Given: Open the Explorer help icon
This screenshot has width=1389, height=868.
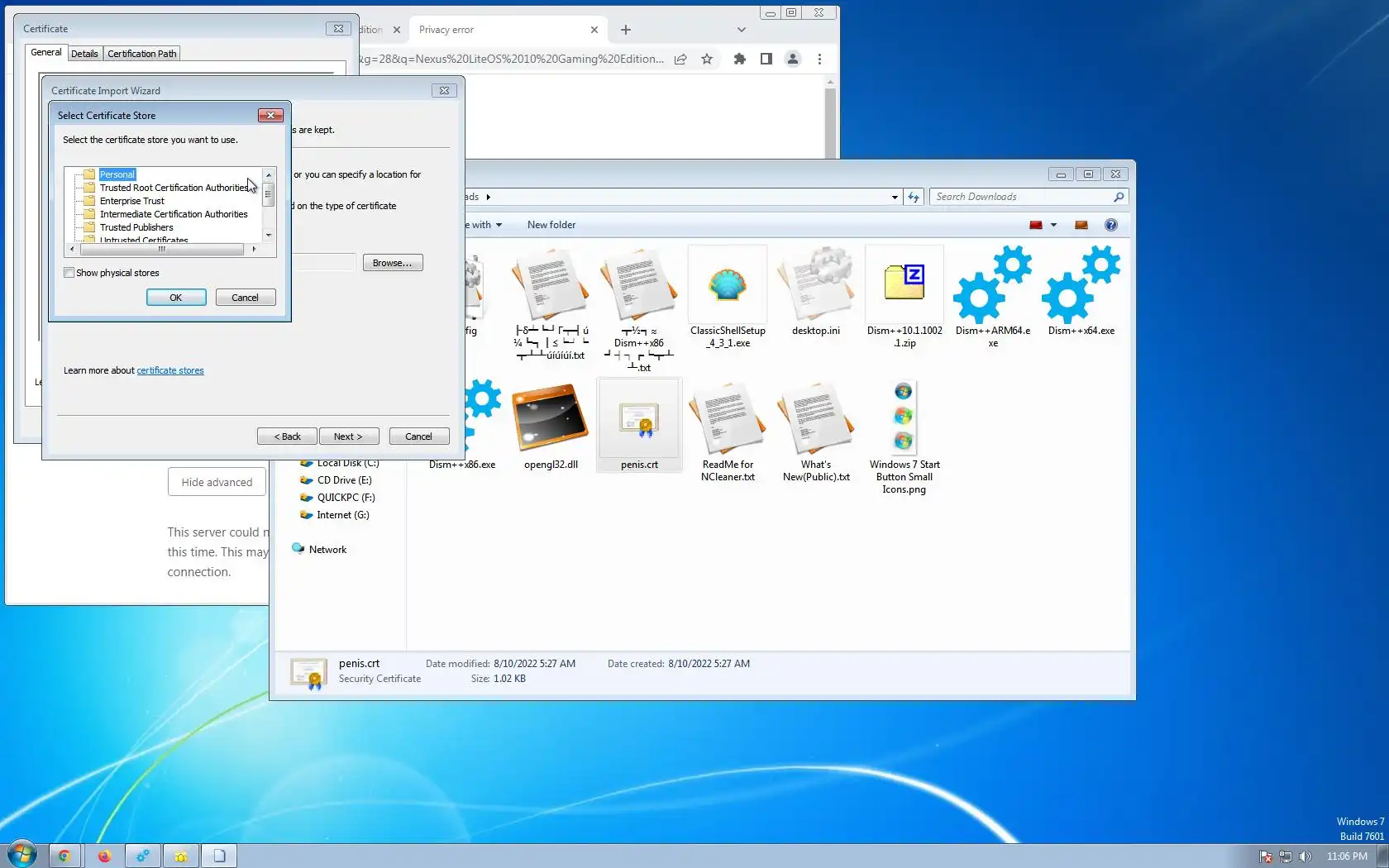Looking at the screenshot, I should pyautogui.click(x=1111, y=225).
